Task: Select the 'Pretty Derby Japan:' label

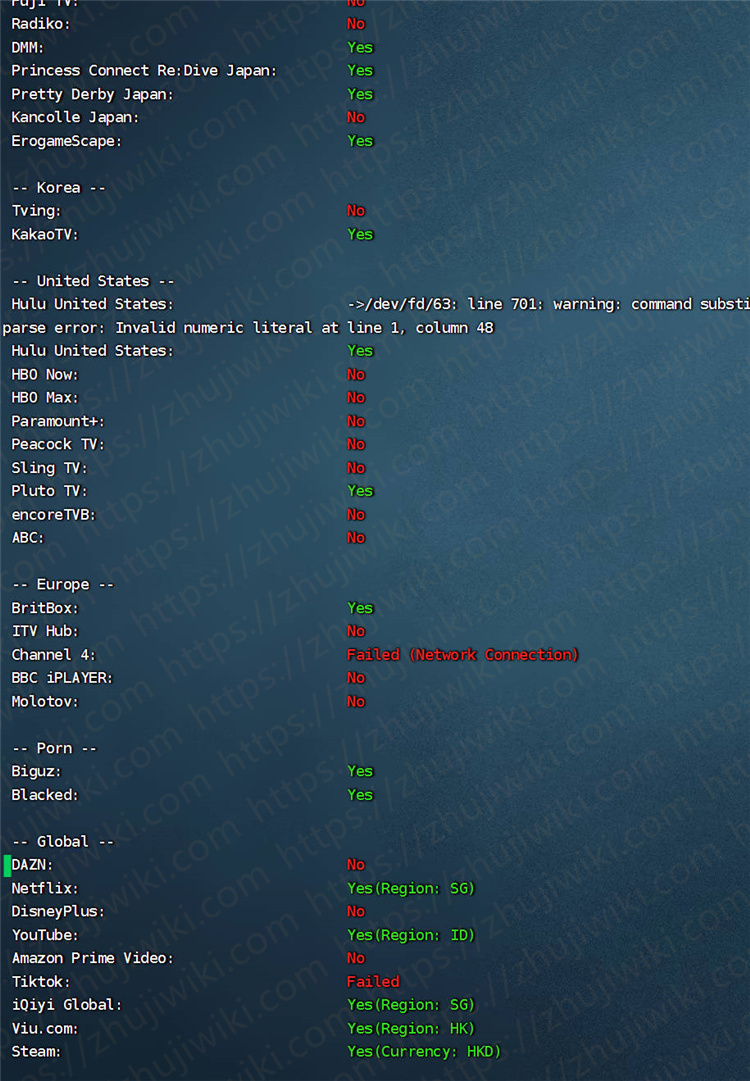Action: pos(92,94)
